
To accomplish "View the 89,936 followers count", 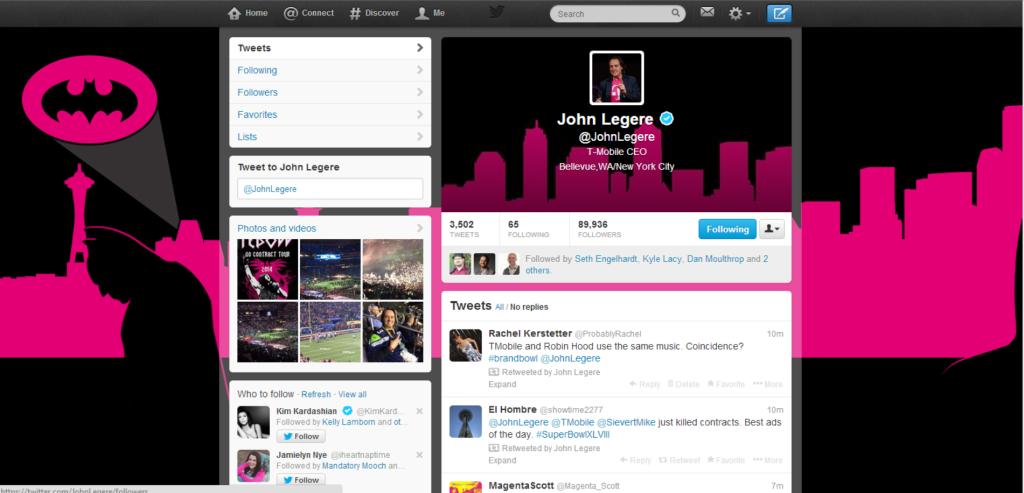I will point(600,229).
